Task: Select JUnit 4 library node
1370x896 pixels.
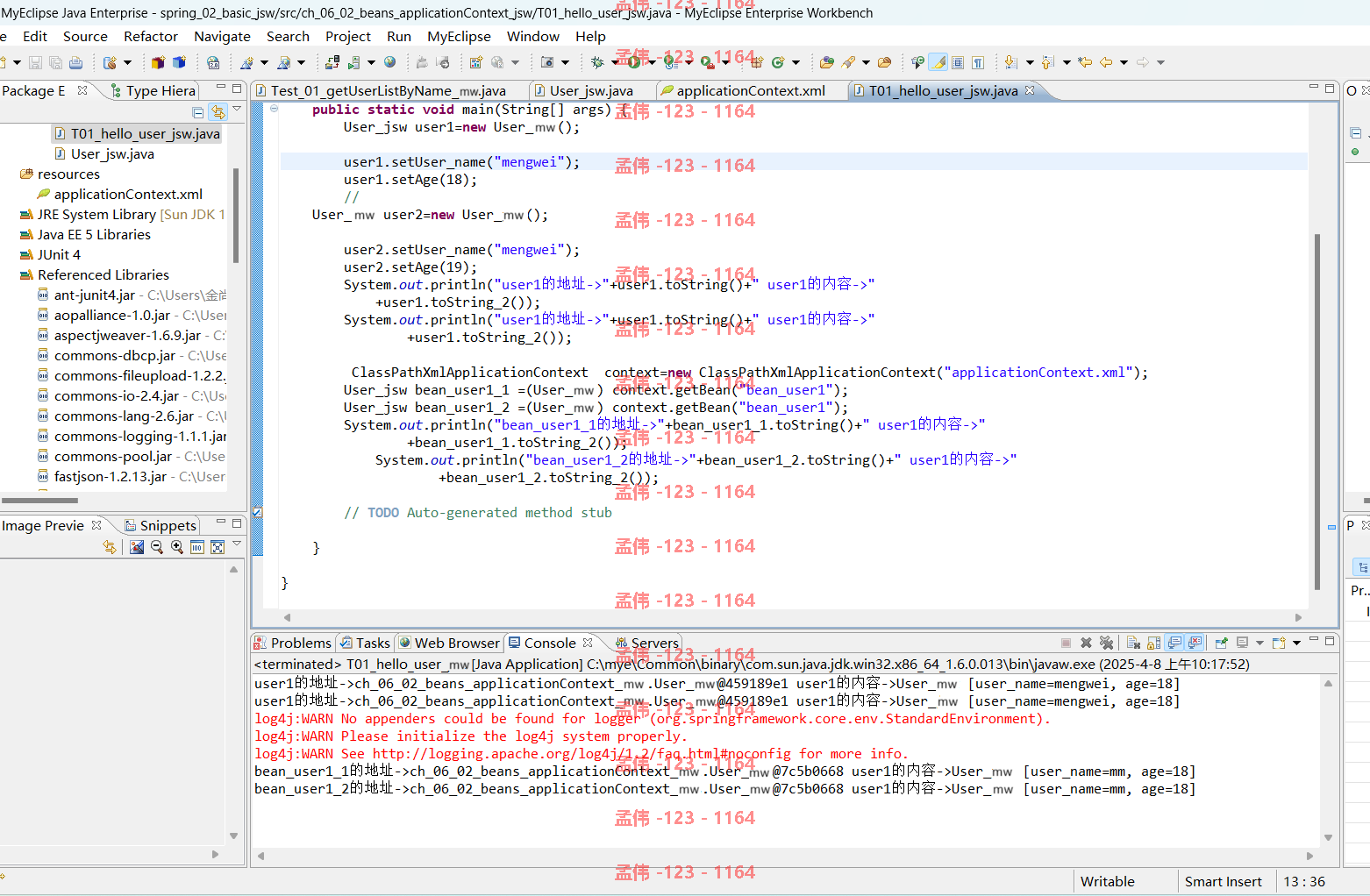Action: click(51, 254)
